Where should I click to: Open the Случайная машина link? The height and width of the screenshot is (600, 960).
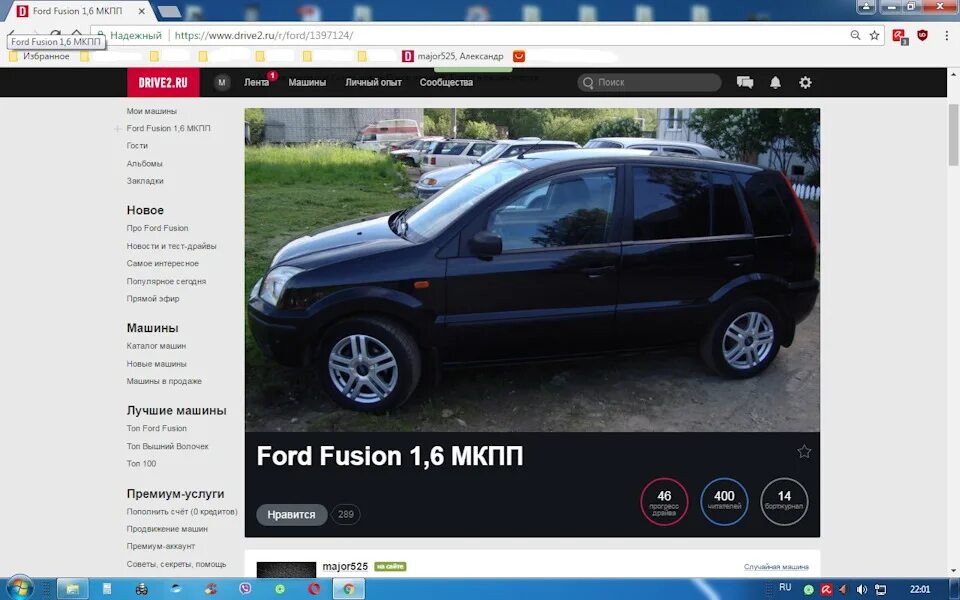776,567
